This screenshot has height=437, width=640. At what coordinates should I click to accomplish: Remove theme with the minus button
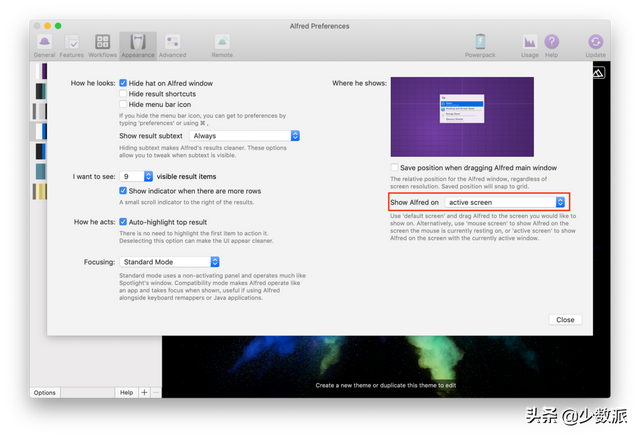point(156,393)
